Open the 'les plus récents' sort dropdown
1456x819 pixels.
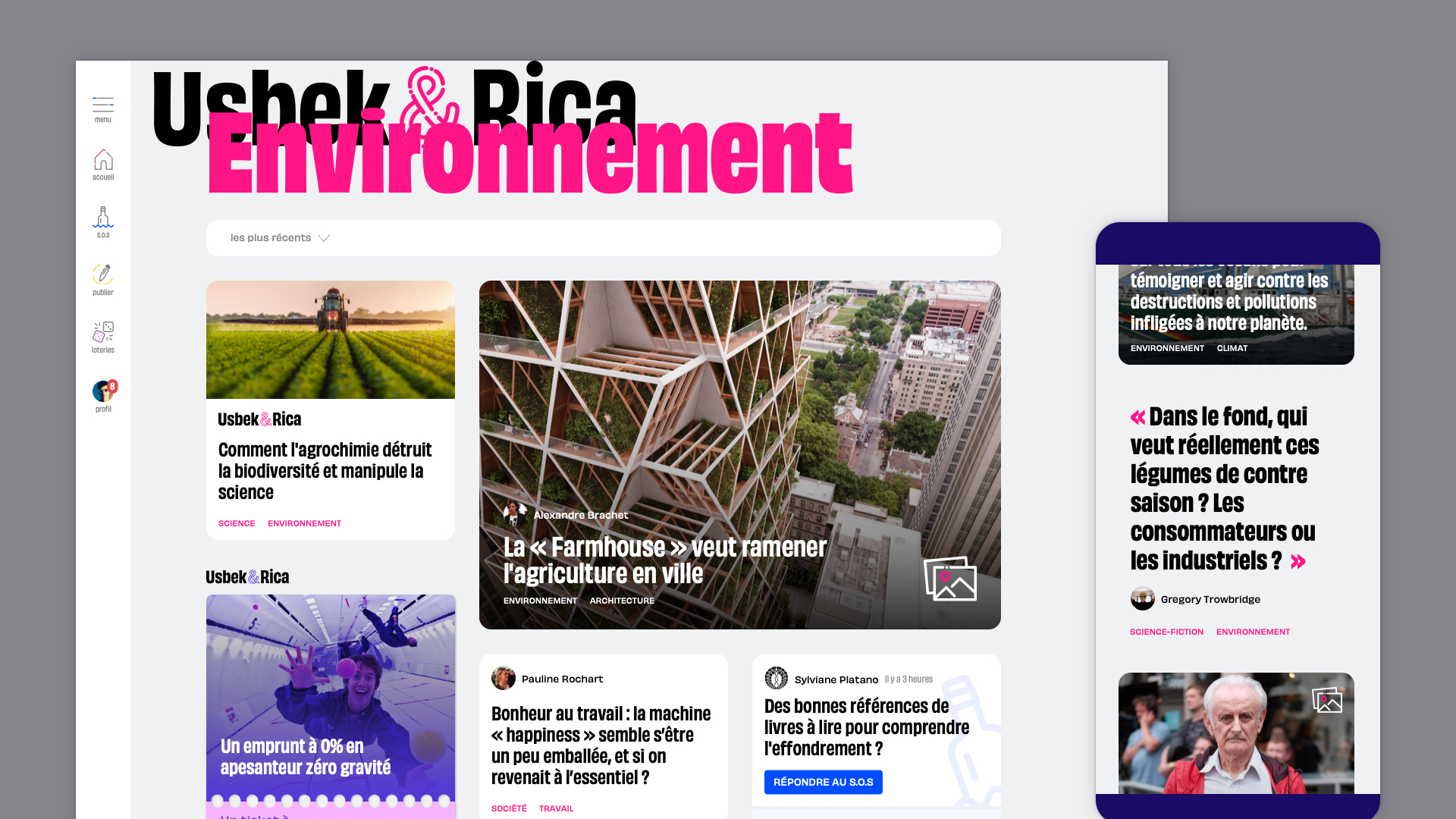pos(604,238)
